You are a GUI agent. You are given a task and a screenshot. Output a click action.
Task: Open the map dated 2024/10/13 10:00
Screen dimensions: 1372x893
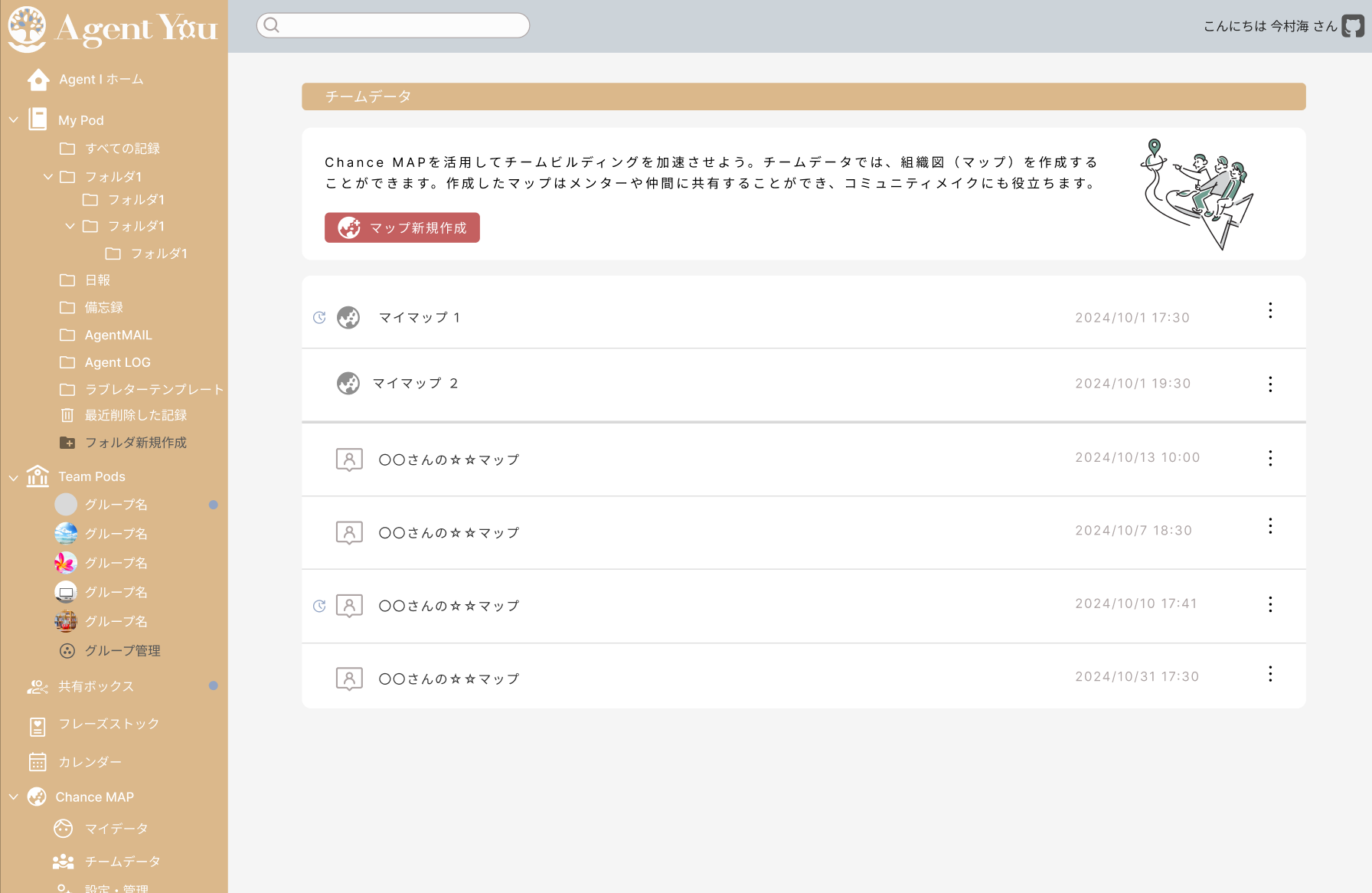[449, 460]
